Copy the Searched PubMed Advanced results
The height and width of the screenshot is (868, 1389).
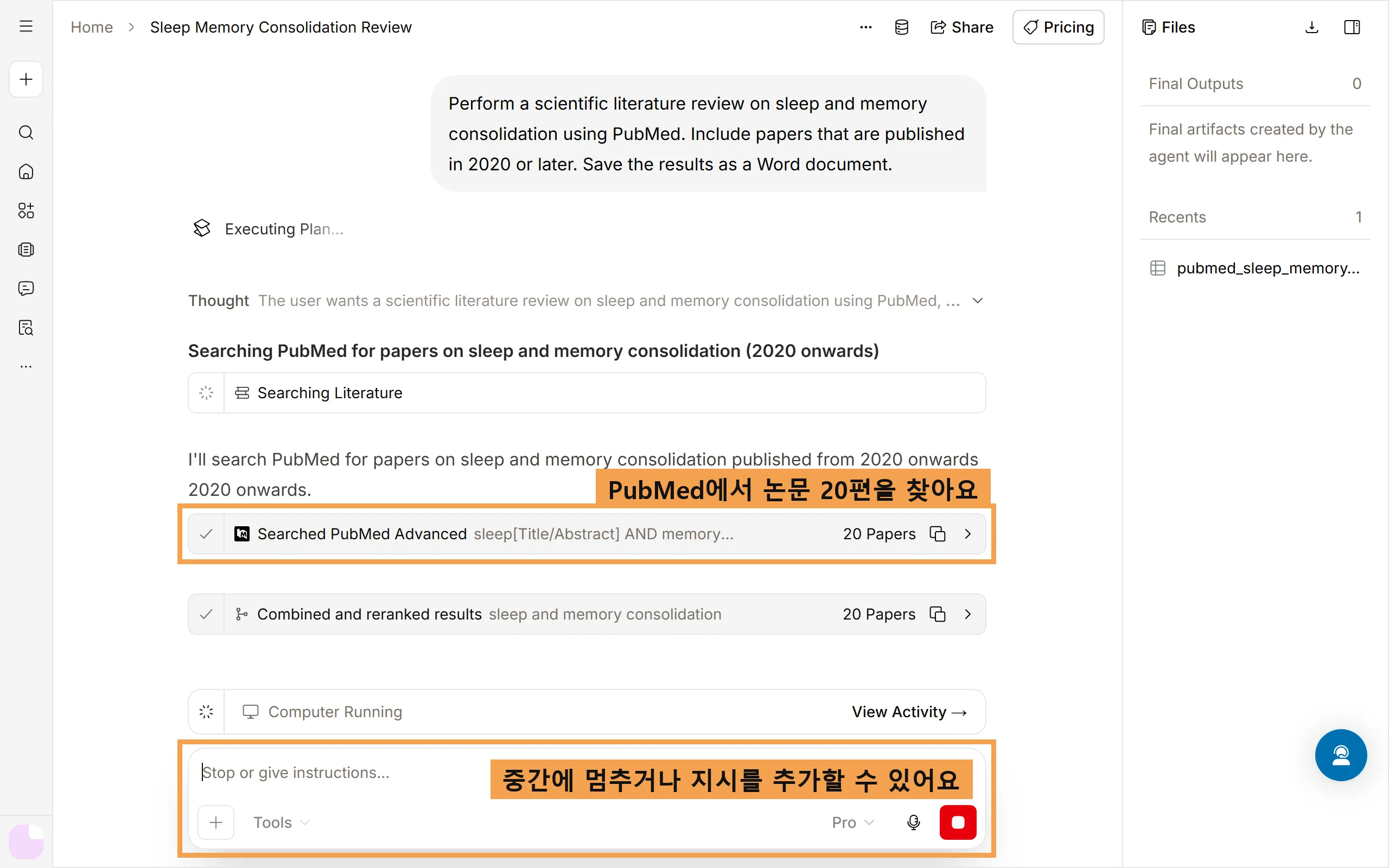coord(936,534)
